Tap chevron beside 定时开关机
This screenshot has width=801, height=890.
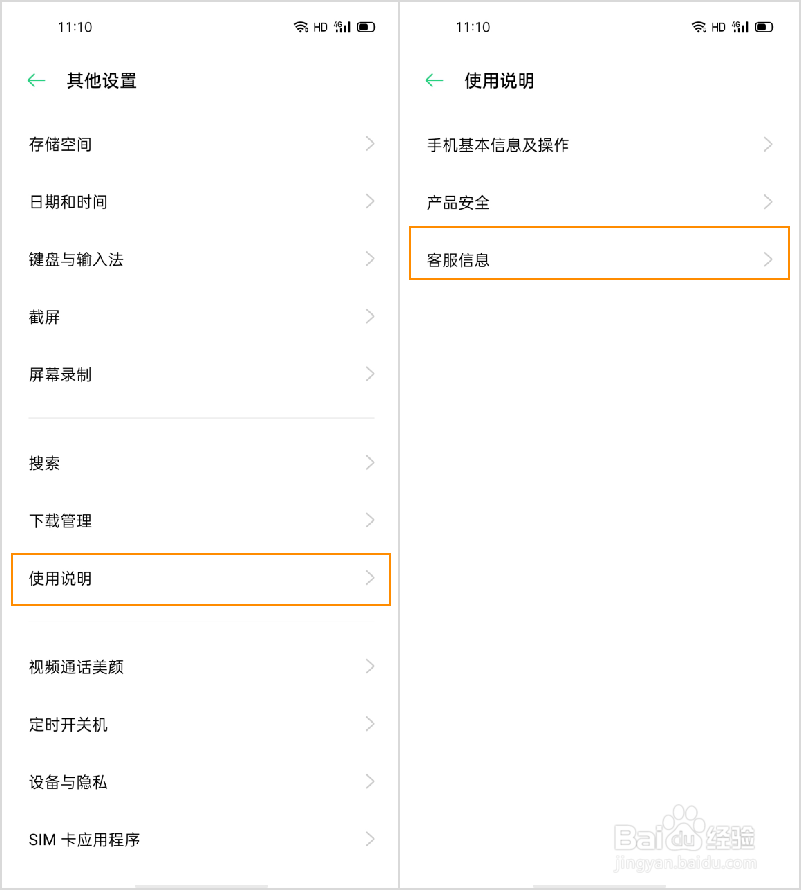[x=370, y=724]
